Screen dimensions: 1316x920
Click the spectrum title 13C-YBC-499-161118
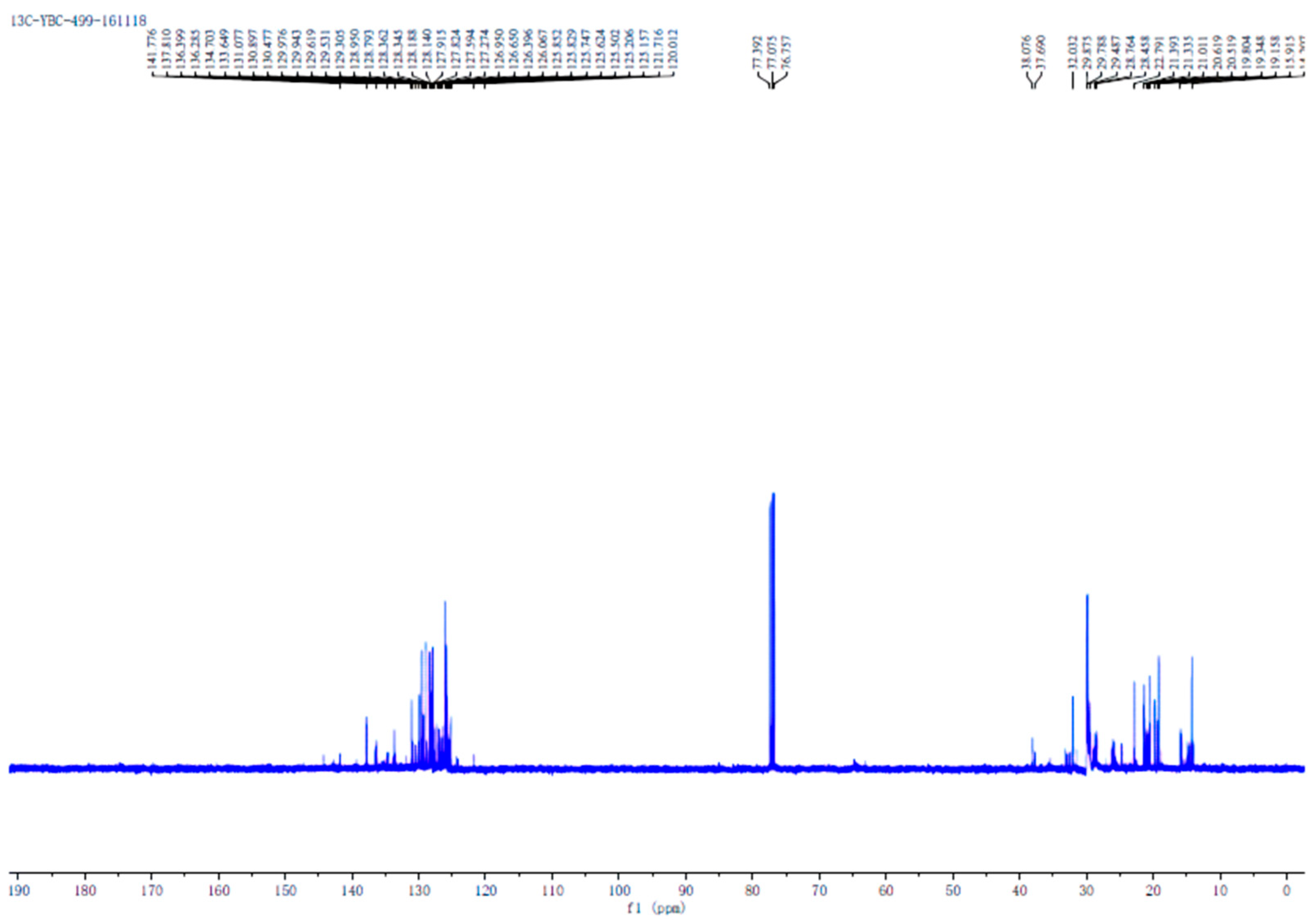point(78,21)
